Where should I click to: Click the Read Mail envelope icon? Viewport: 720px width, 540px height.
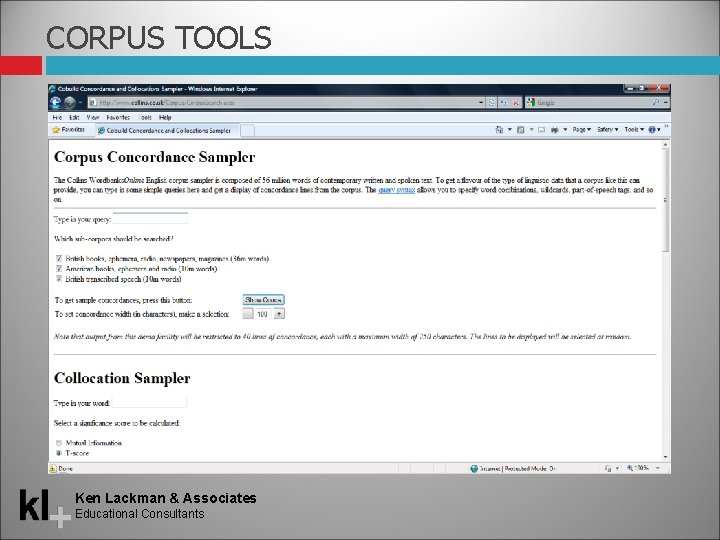[x=541, y=130]
